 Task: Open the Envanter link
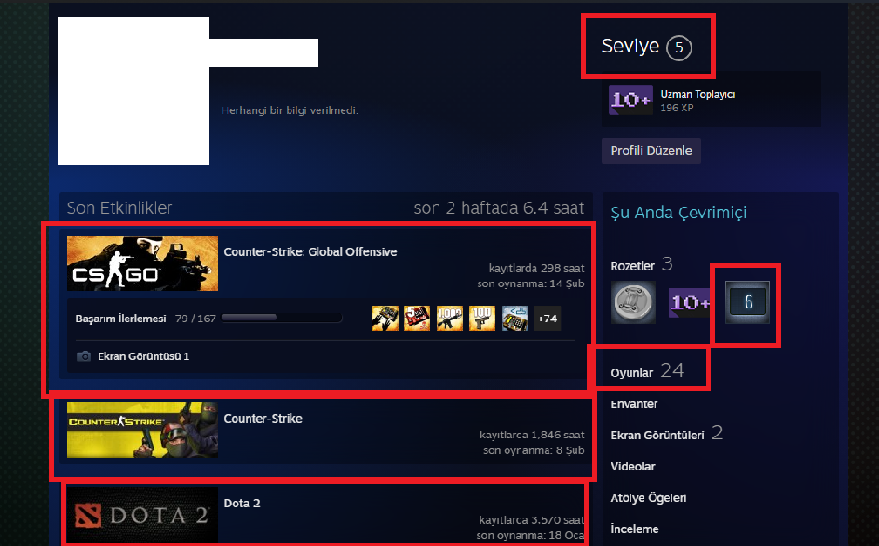(634, 404)
